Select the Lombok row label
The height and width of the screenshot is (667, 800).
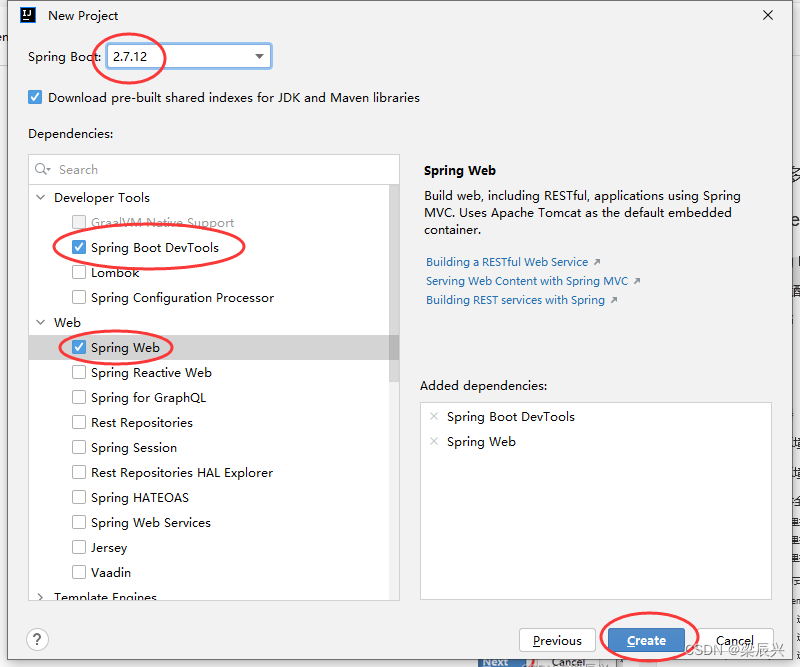115,273
